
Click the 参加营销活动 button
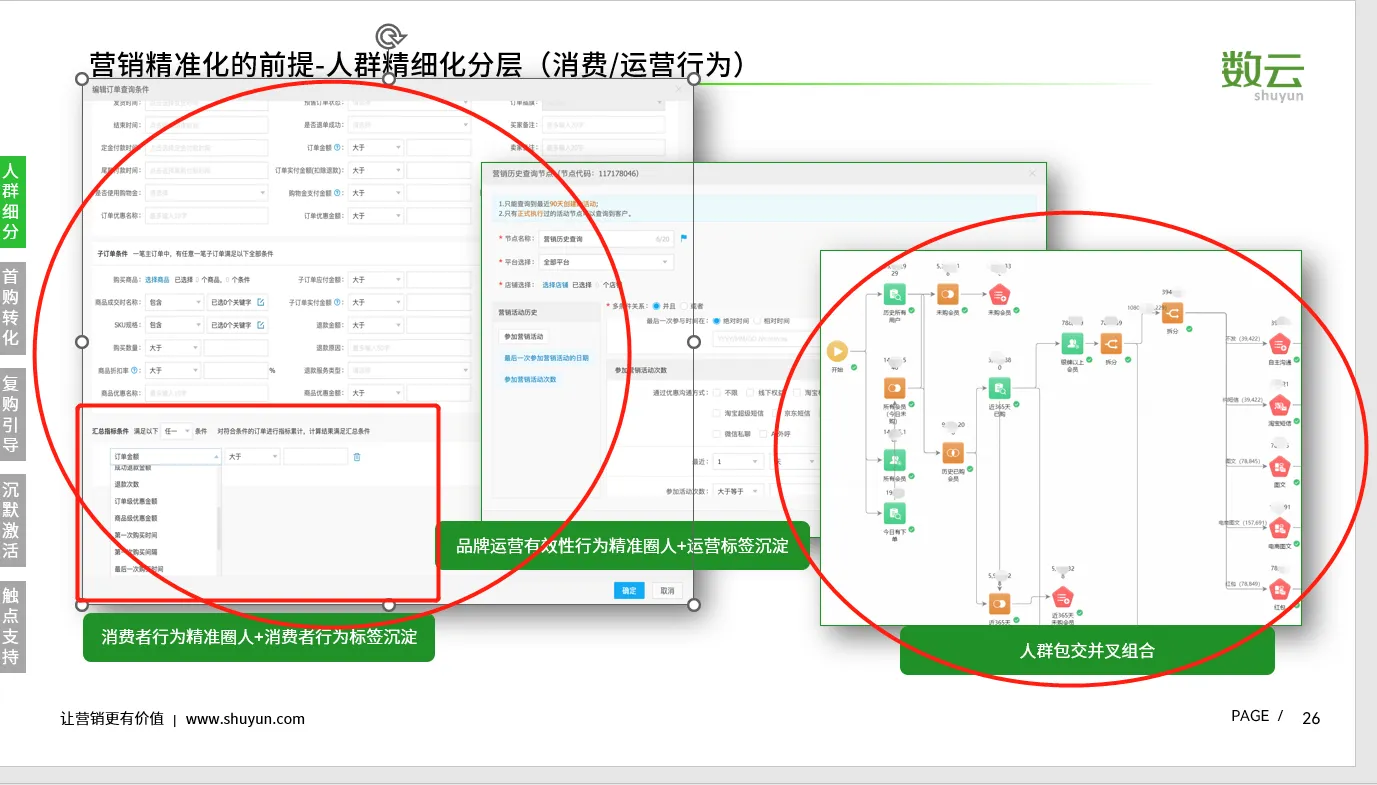coord(523,336)
